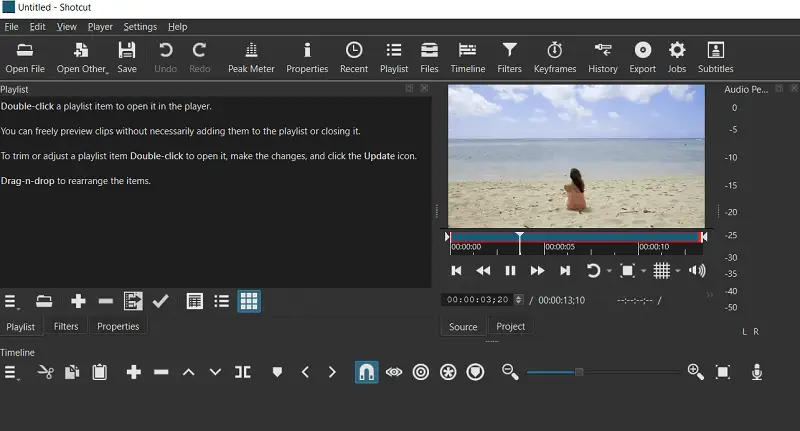The image size is (800, 431).
Task: Toggle scrub while dragging eye icon
Action: [x=393, y=372]
